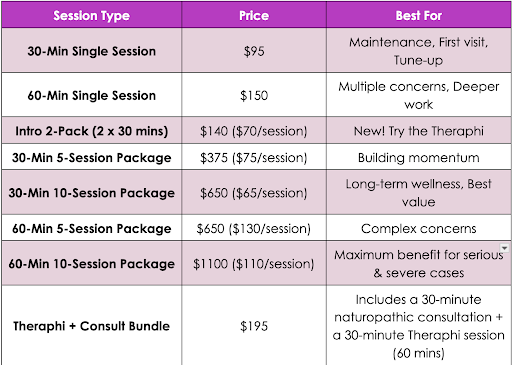
Task: Click the $1100 ($110/session) cell
Action: coord(254,263)
